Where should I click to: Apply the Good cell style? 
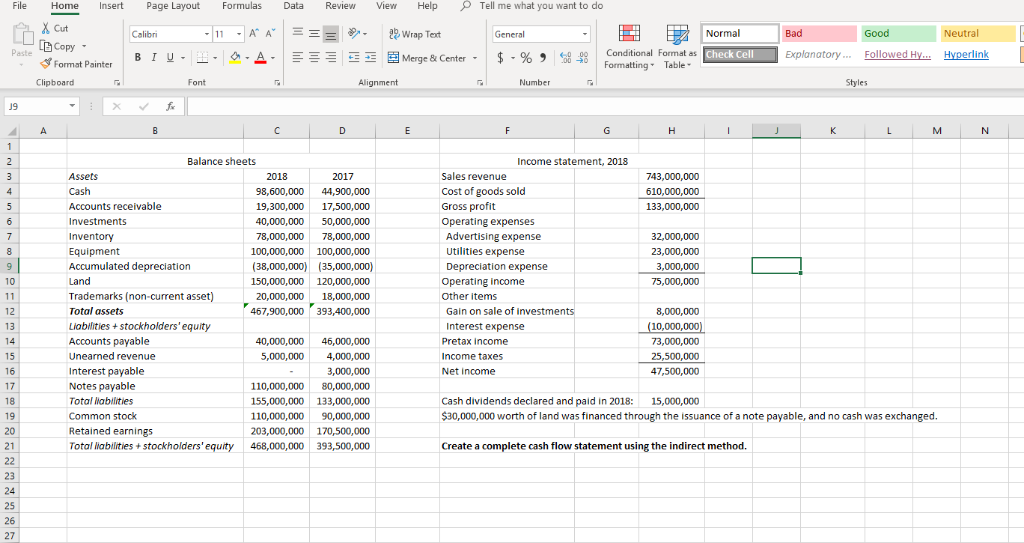(x=899, y=33)
